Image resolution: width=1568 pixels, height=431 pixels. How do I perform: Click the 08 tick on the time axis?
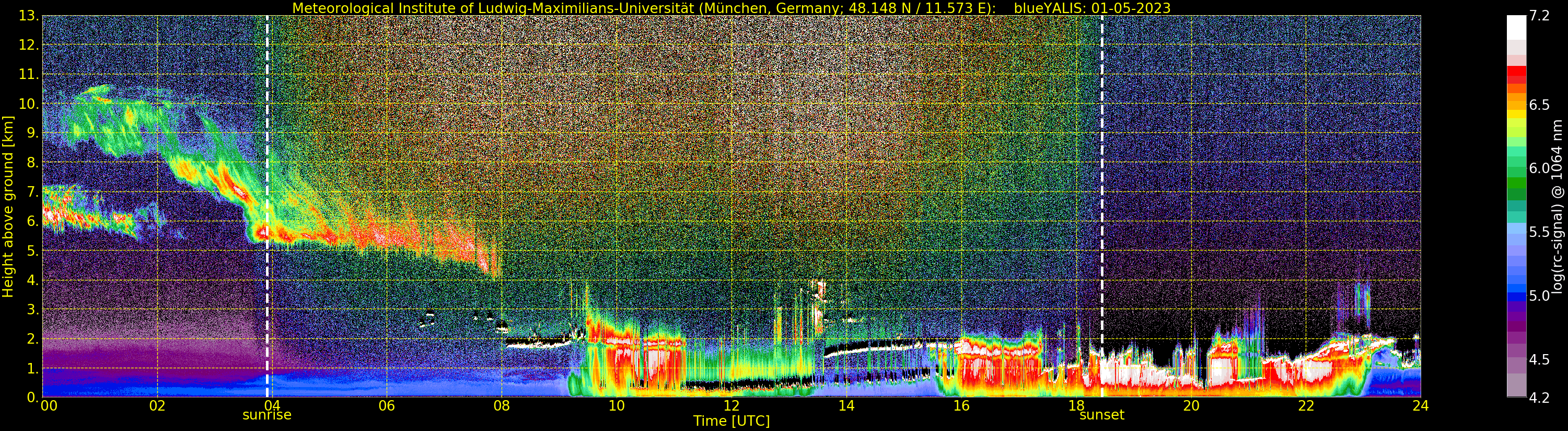(502, 406)
